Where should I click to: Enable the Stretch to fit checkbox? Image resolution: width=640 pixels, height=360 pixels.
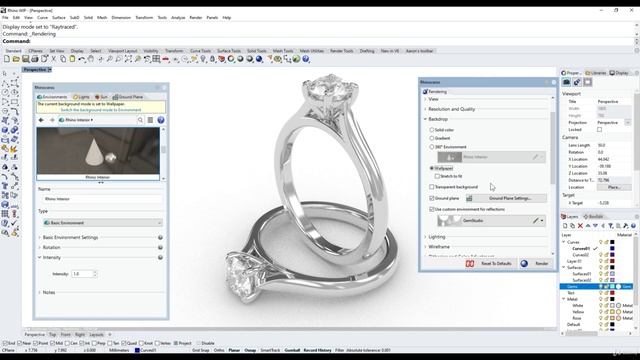[437, 176]
